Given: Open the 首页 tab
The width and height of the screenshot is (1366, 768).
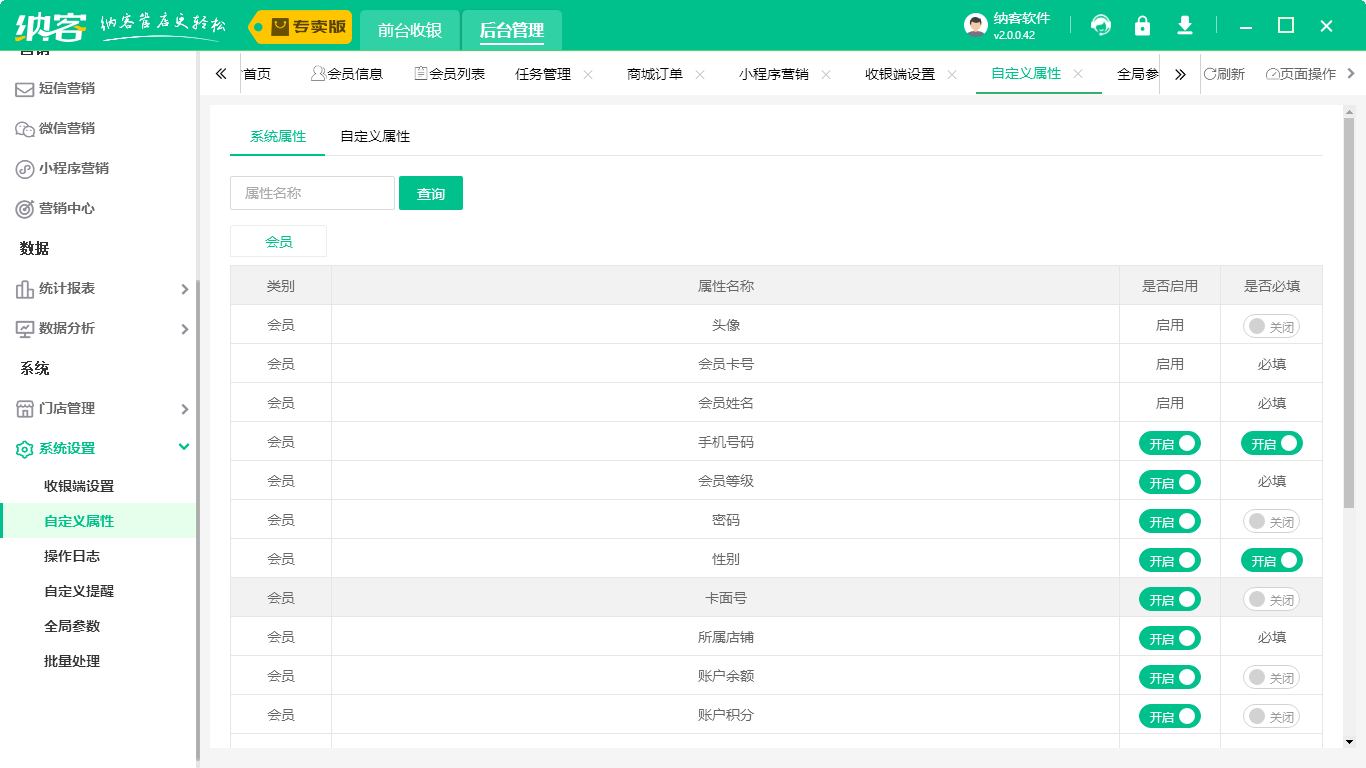Looking at the screenshot, I should click(x=257, y=74).
